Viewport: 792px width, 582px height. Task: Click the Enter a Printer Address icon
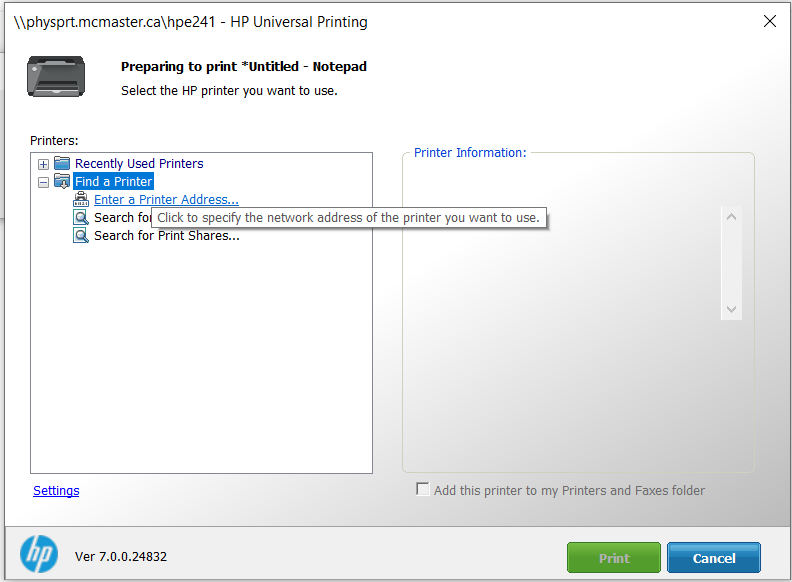pyautogui.click(x=81, y=200)
